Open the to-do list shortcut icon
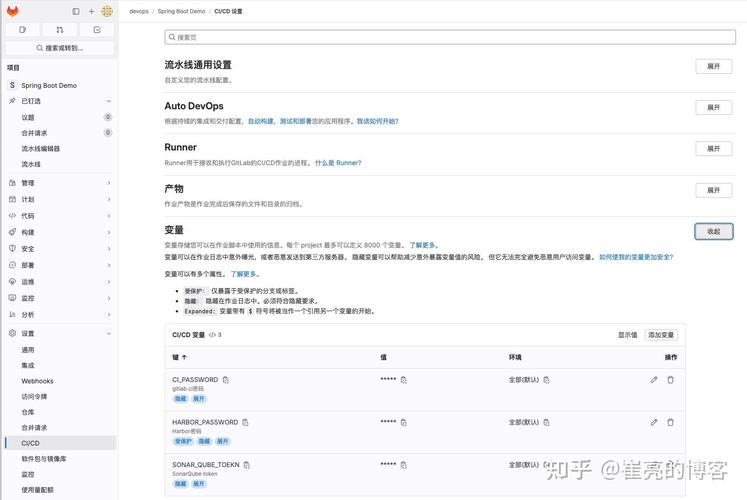The image size is (747, 500). click(x=97, y=30)
